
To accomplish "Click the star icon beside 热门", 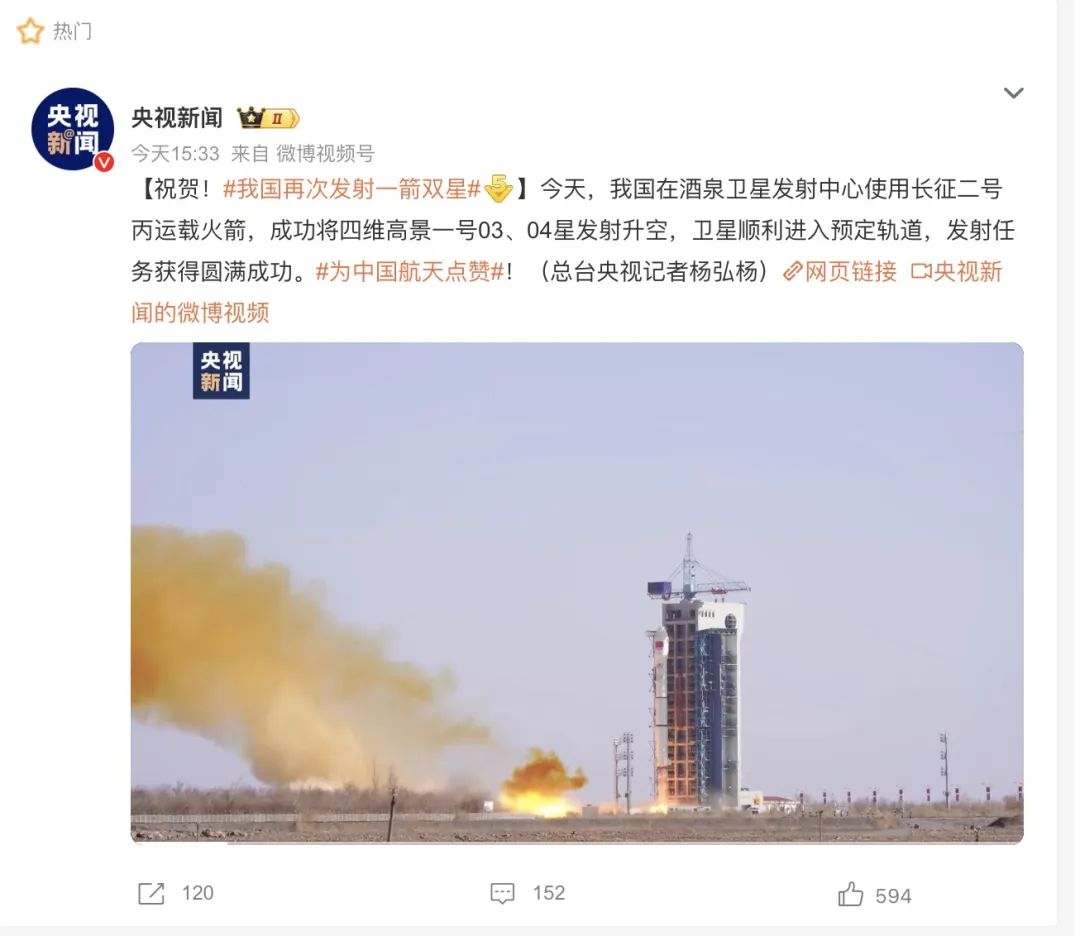I will (30, 31).
